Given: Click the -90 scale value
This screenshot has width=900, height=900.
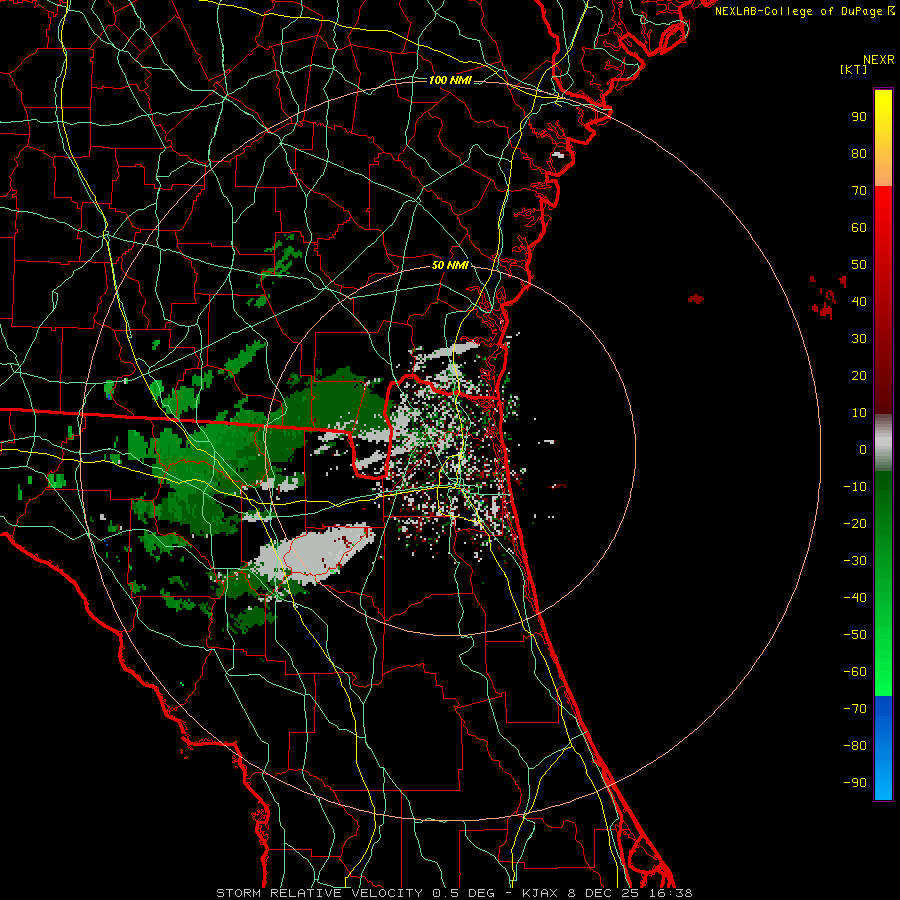Looking at the screenshot, I should (855, 783).
